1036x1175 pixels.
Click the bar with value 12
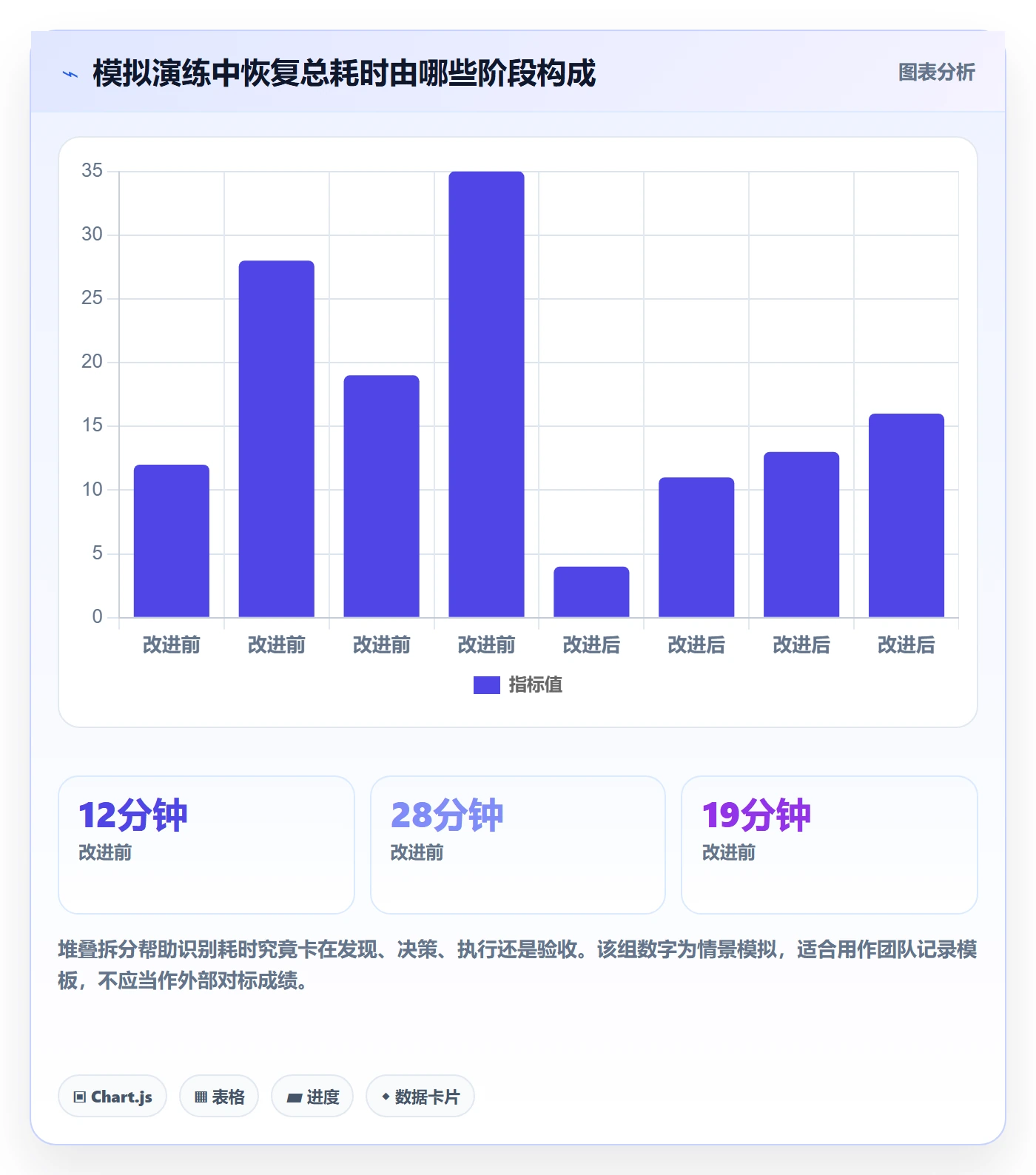click(x=172, y=541)
